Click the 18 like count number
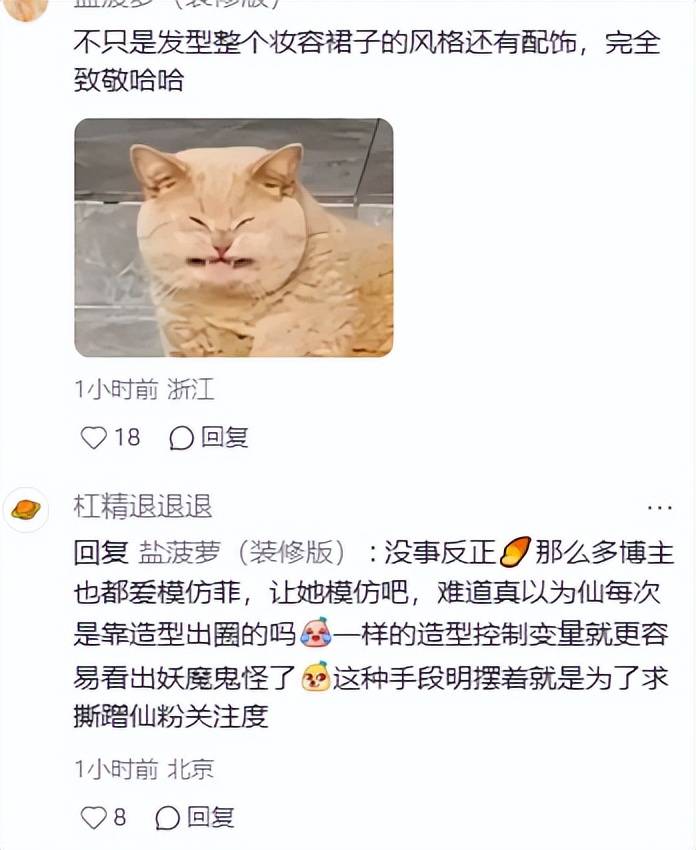The height and width of the screenshot is (850, 696). click(127, 437)
